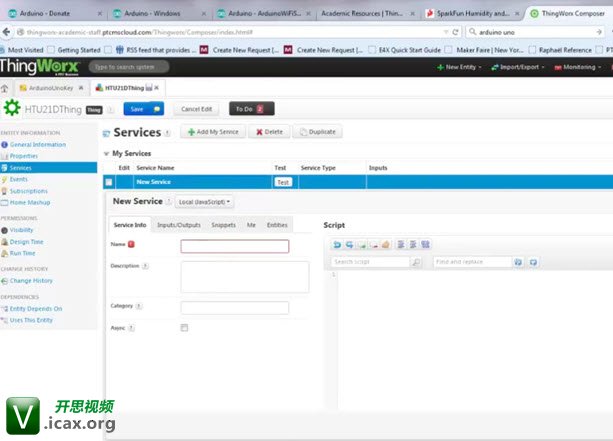Open Properties in sidebar

click(24, 156)
